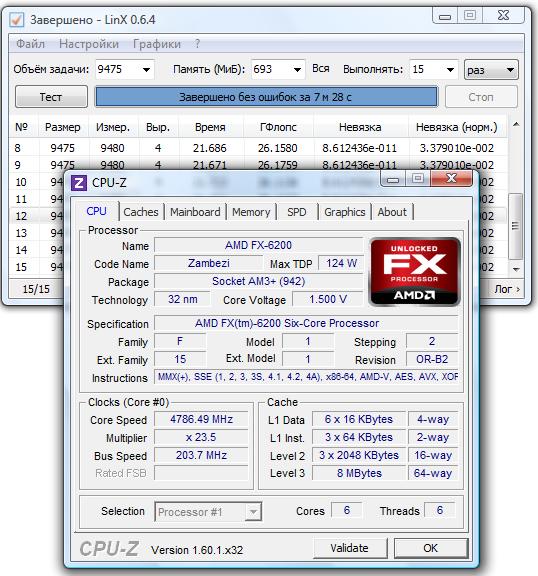Image resolution: width=538 pixels, height=576 pixels.
Task: Switch to the Memory tab
Action: (251, 212)
